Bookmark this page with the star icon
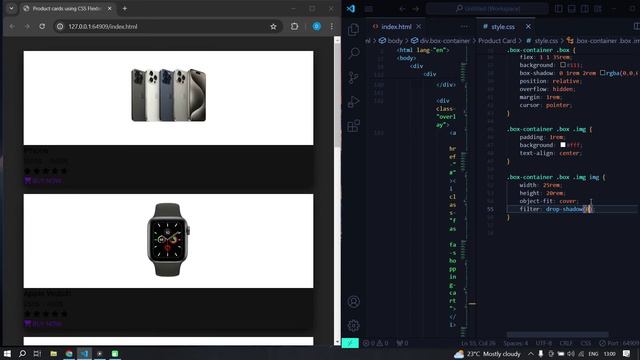 point(273,27)
